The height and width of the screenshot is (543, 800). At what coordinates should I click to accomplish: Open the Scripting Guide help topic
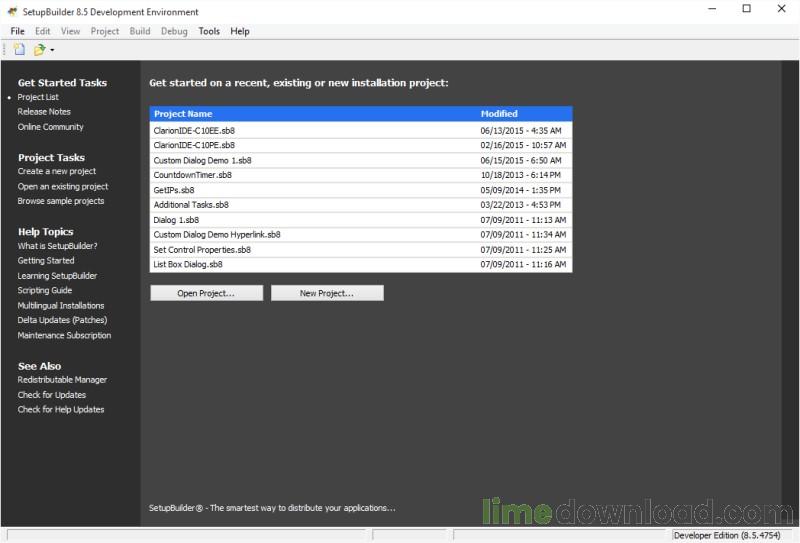44,291
